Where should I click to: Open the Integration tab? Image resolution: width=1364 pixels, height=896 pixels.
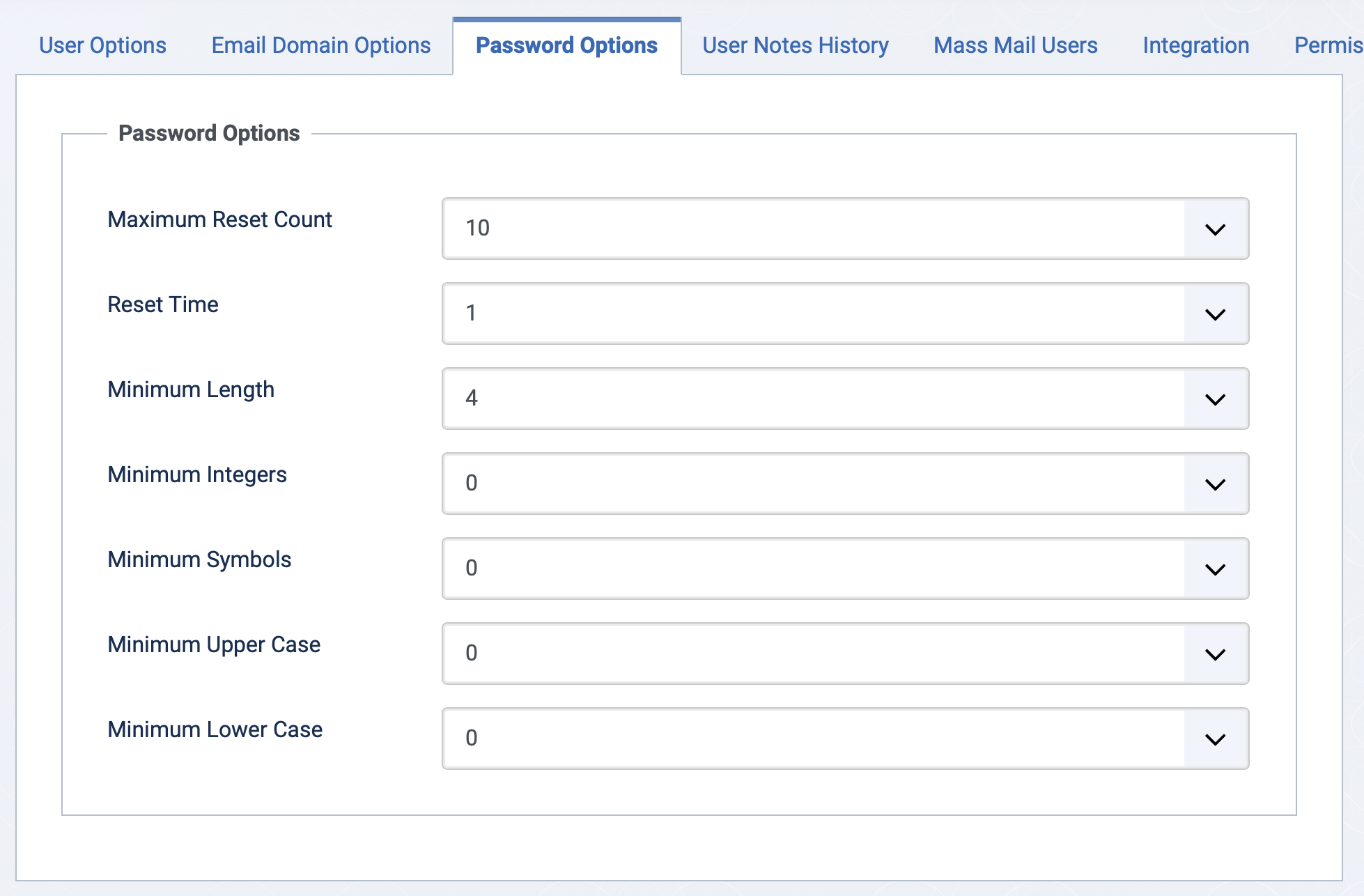1195,45
